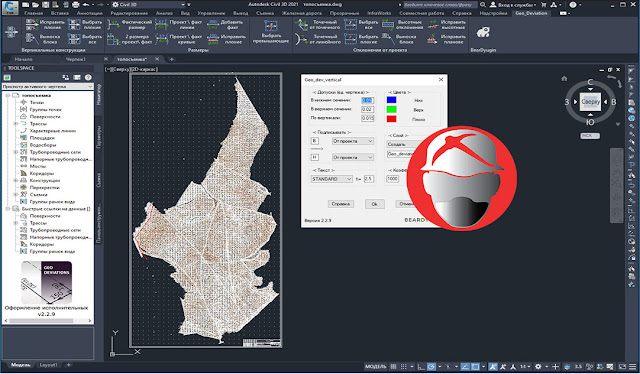The height and width of the screenshot is (374, 640).
Task: Expand 'Конструкции' tree node
Action: click(16, 180)
